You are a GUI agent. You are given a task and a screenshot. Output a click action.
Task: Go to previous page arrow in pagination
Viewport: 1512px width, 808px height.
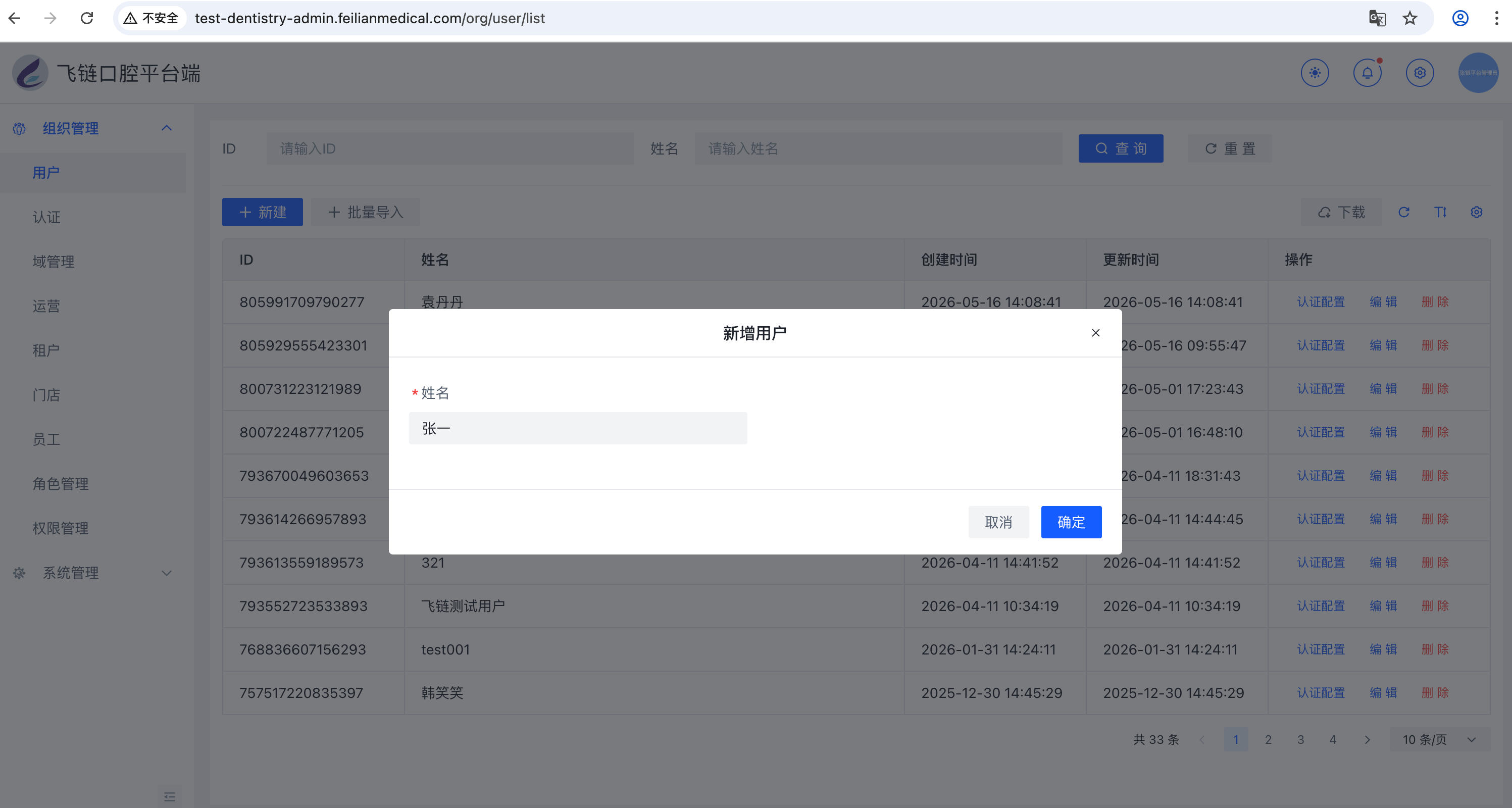tap(1201, 739)
